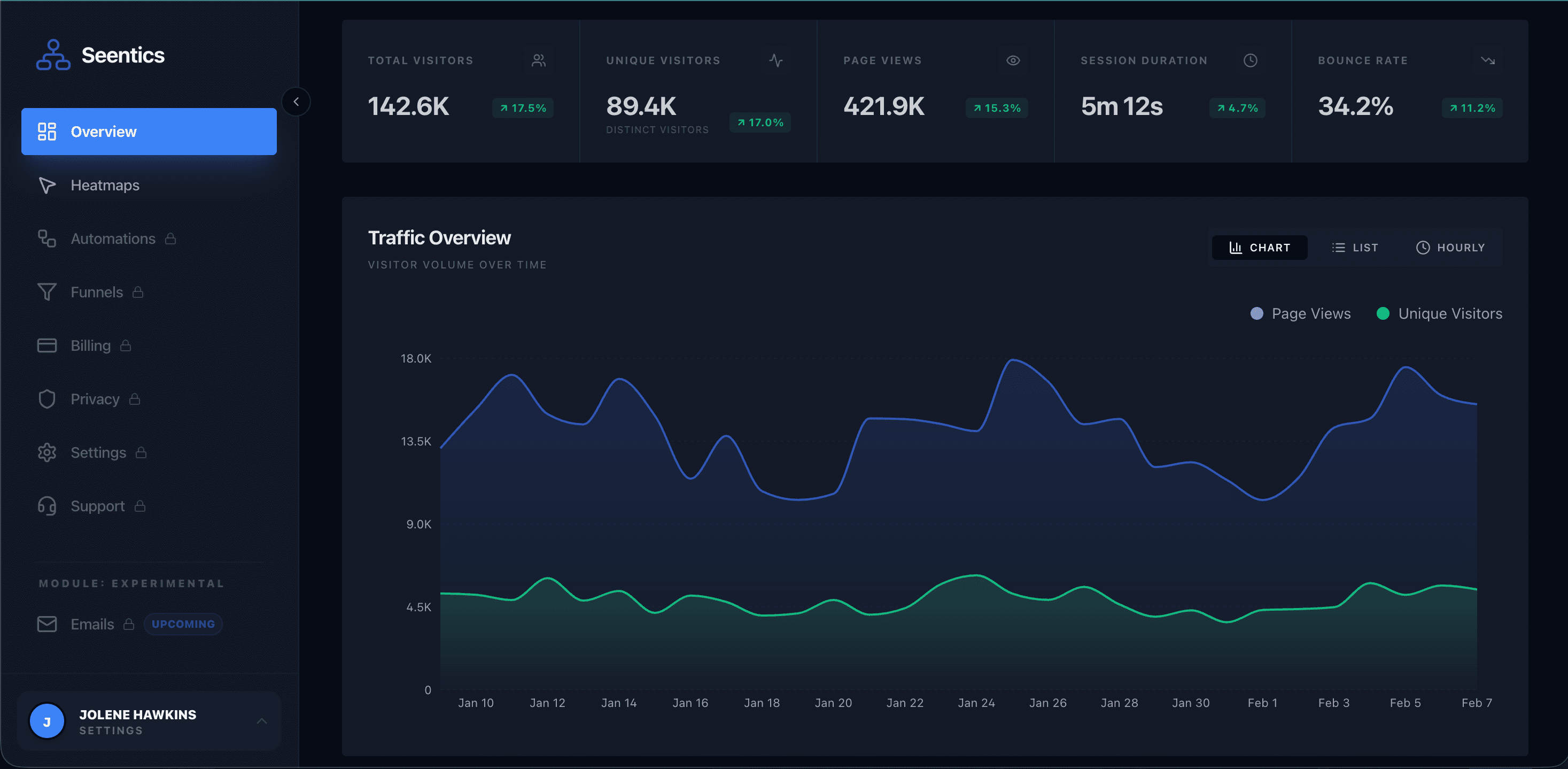
Task: Switch to the HOURLY view tab
Action: (x=1450, y=247)
